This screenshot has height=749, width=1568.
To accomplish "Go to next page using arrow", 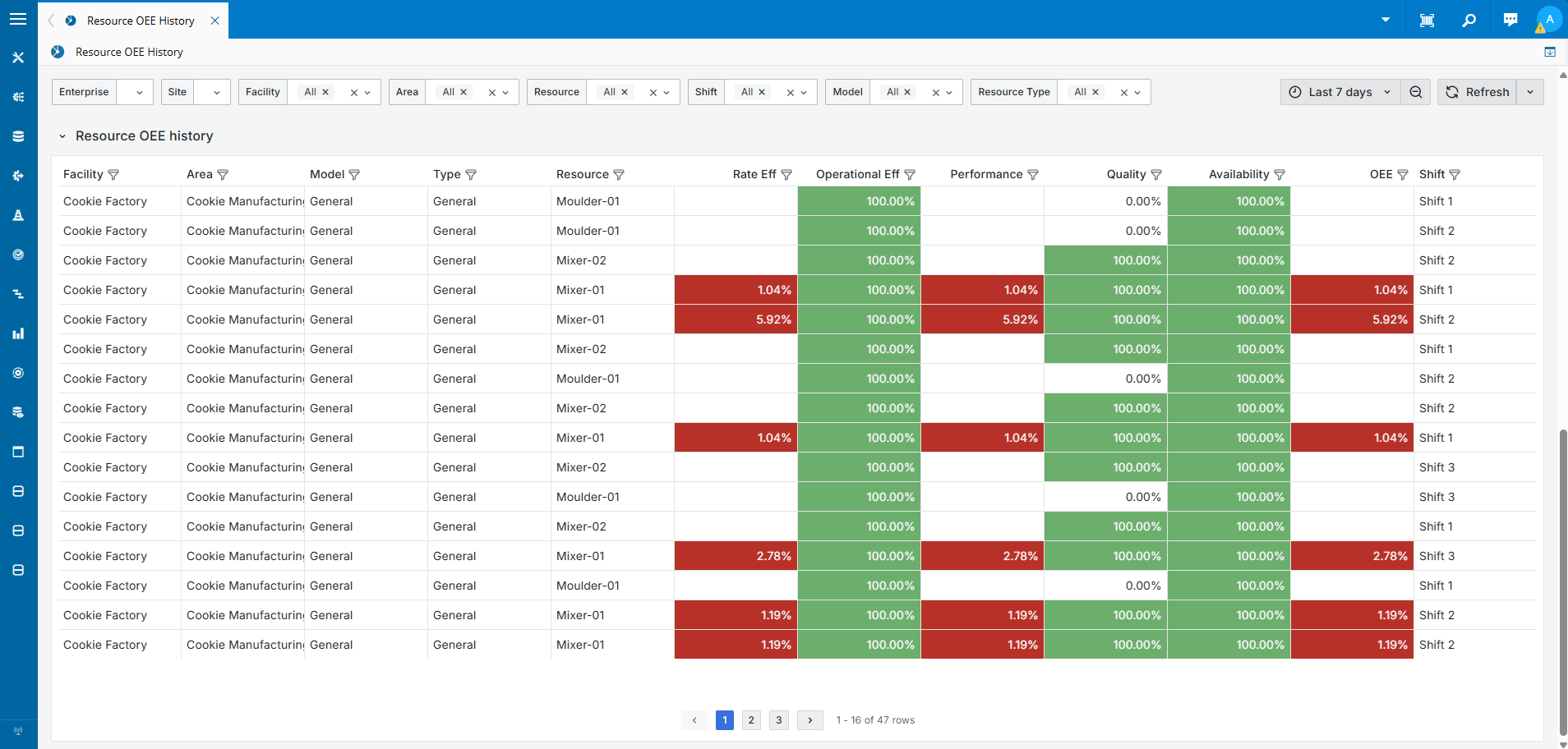I will point(810,720).
